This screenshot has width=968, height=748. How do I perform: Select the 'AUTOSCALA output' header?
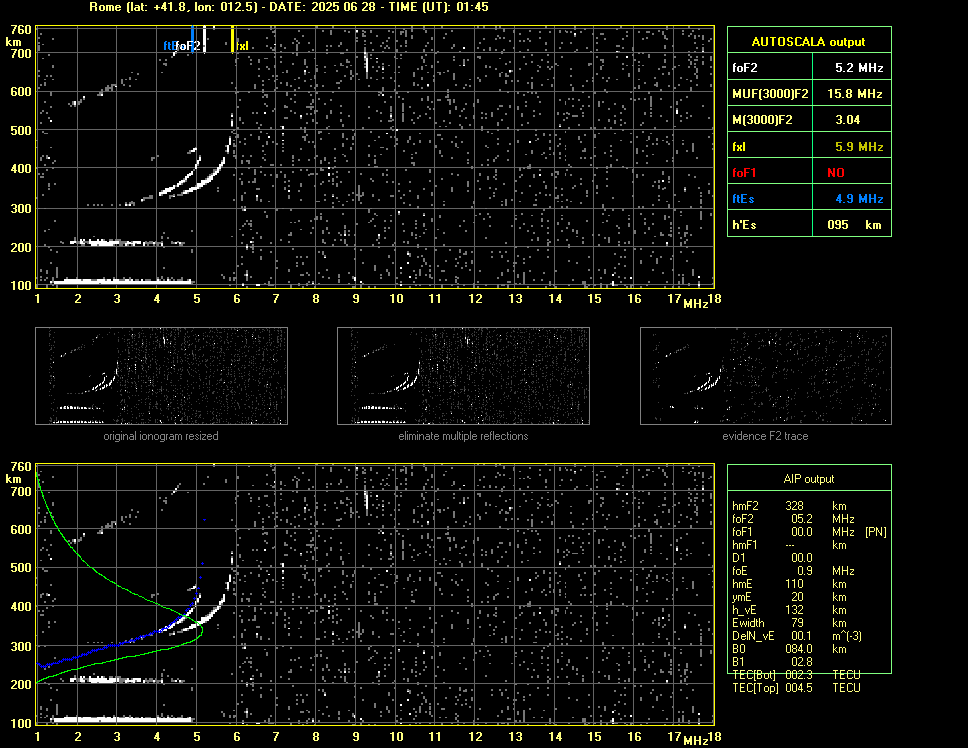[808, 42]
